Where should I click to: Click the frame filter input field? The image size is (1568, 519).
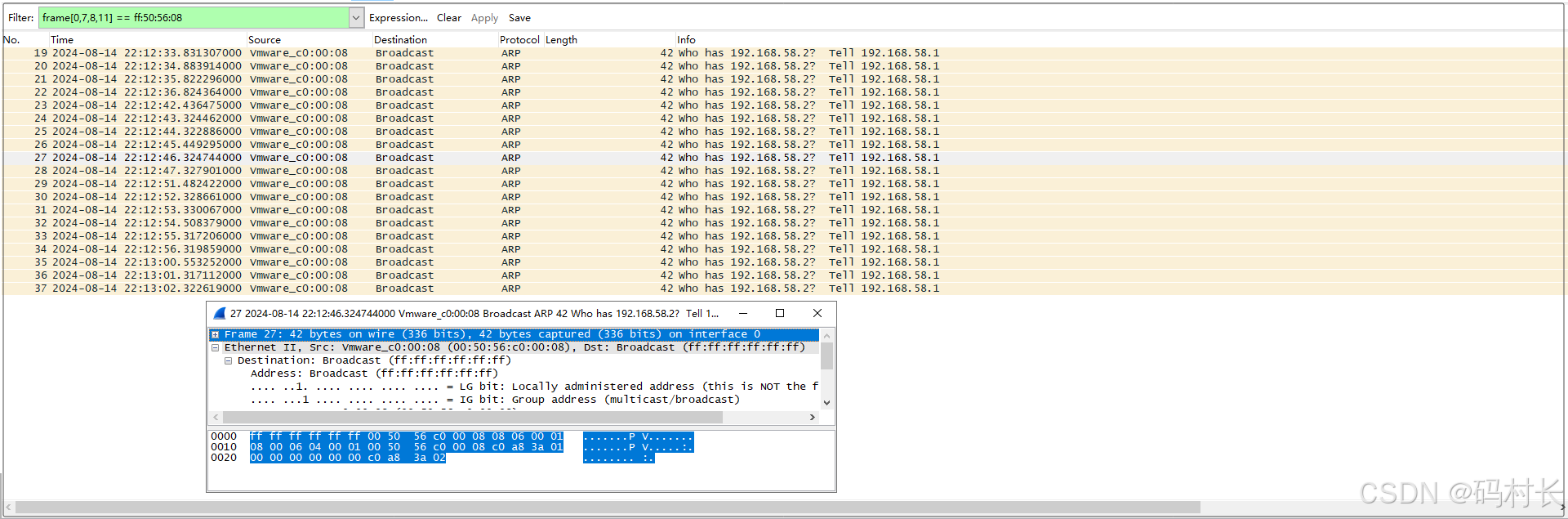[x=194, y=17]
